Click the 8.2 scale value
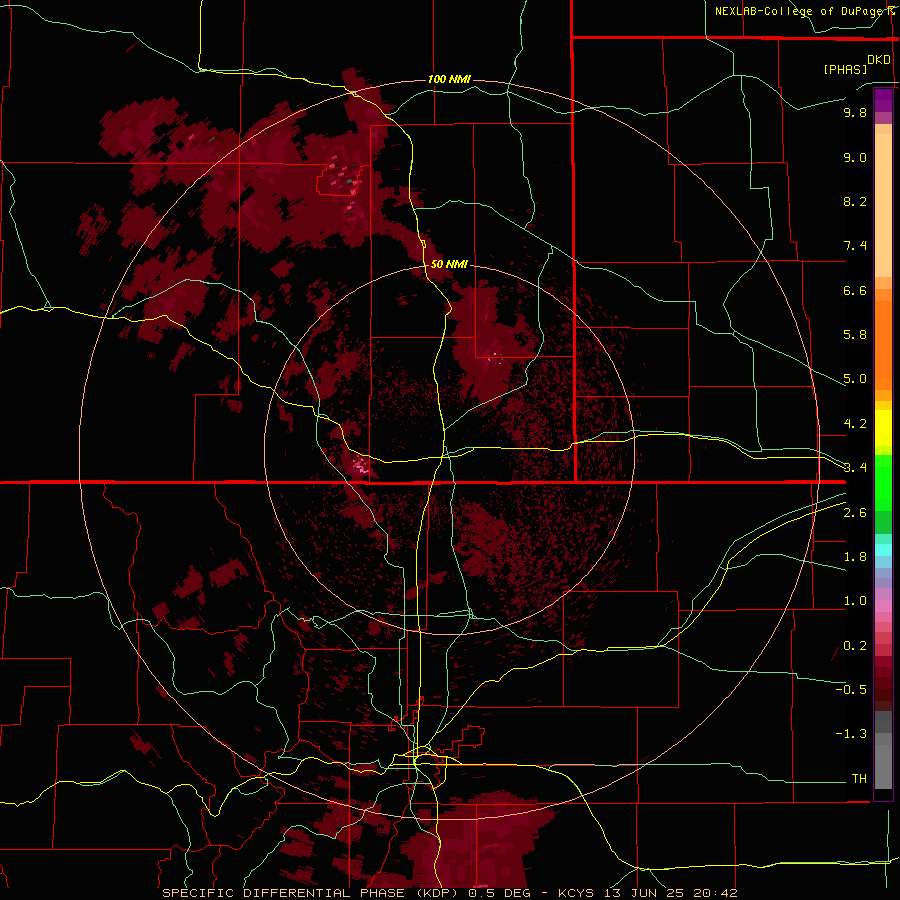 (855, 201)
